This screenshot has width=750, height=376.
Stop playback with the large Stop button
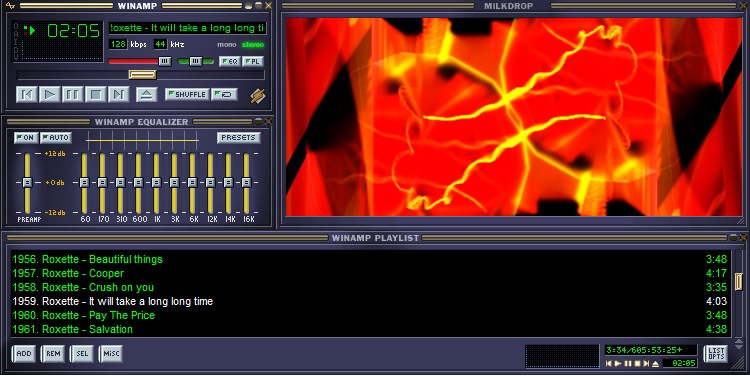pos(96,94)
